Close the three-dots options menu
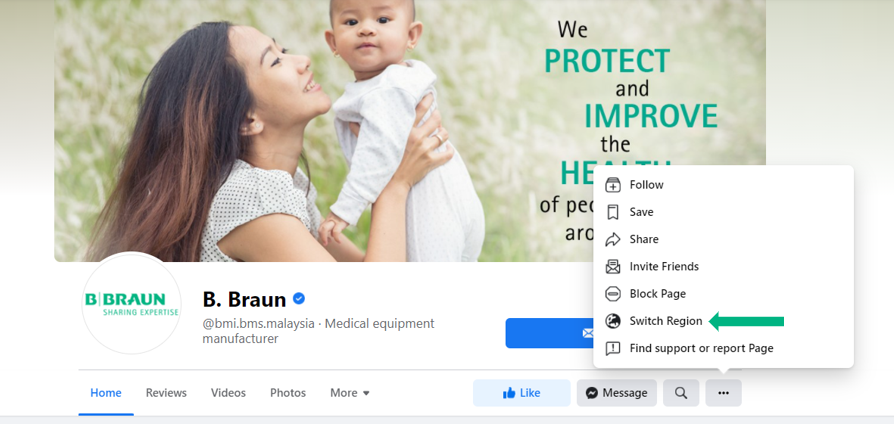 pyautogui.click(x=724, y=393)
